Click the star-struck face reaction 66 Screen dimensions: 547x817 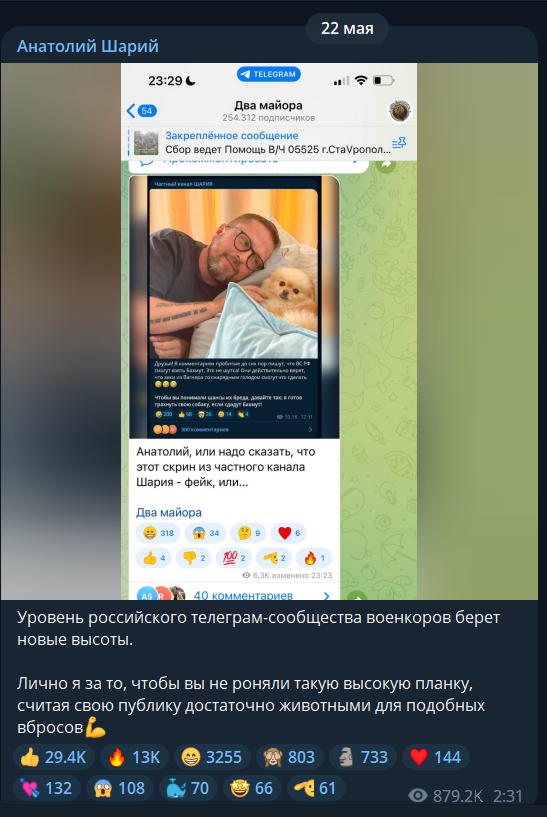(252, 788)
